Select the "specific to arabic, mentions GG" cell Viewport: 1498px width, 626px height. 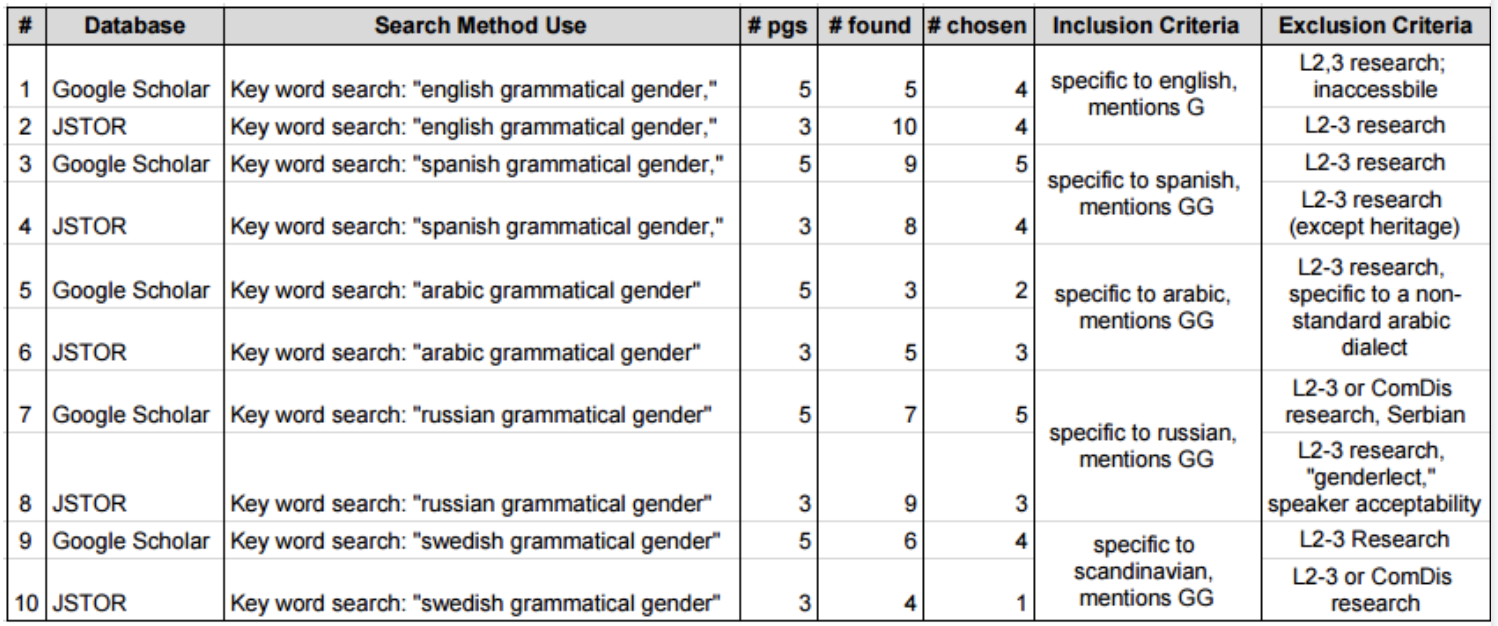1145,307
